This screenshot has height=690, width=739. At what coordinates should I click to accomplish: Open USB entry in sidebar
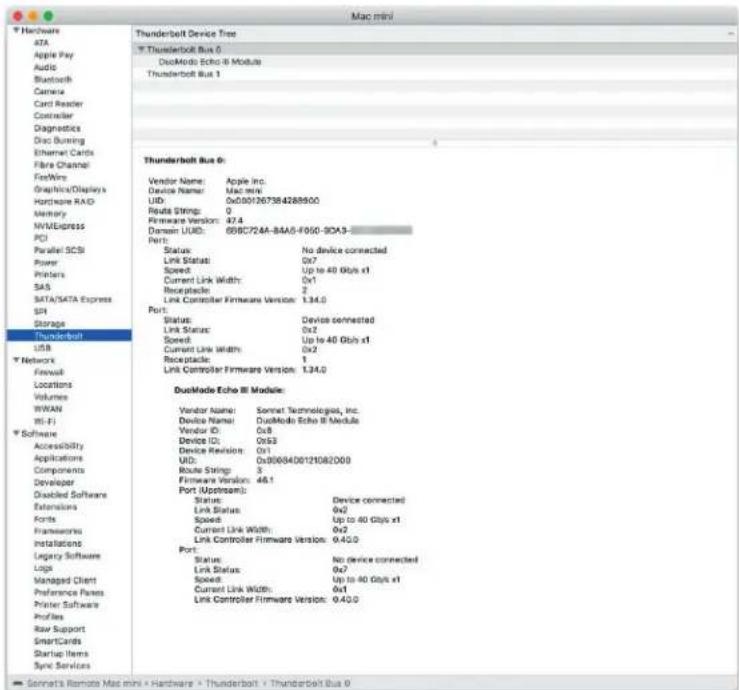(42, 348)
